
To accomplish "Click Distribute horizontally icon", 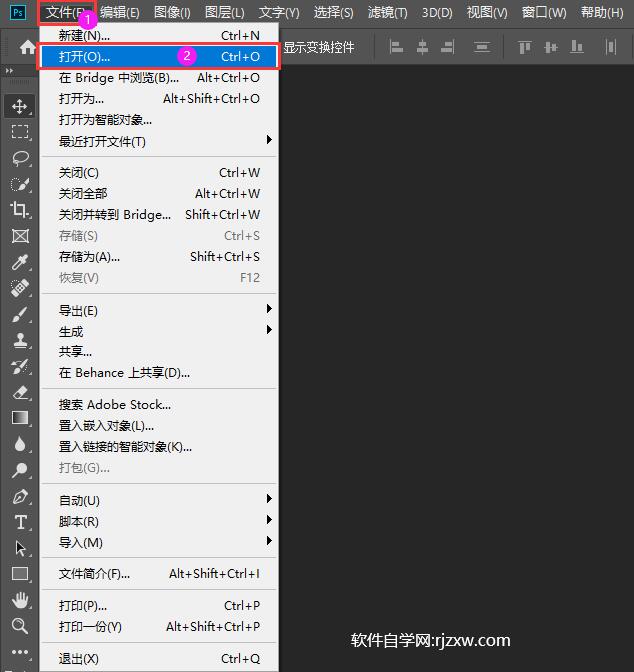I will click(611, 47).
